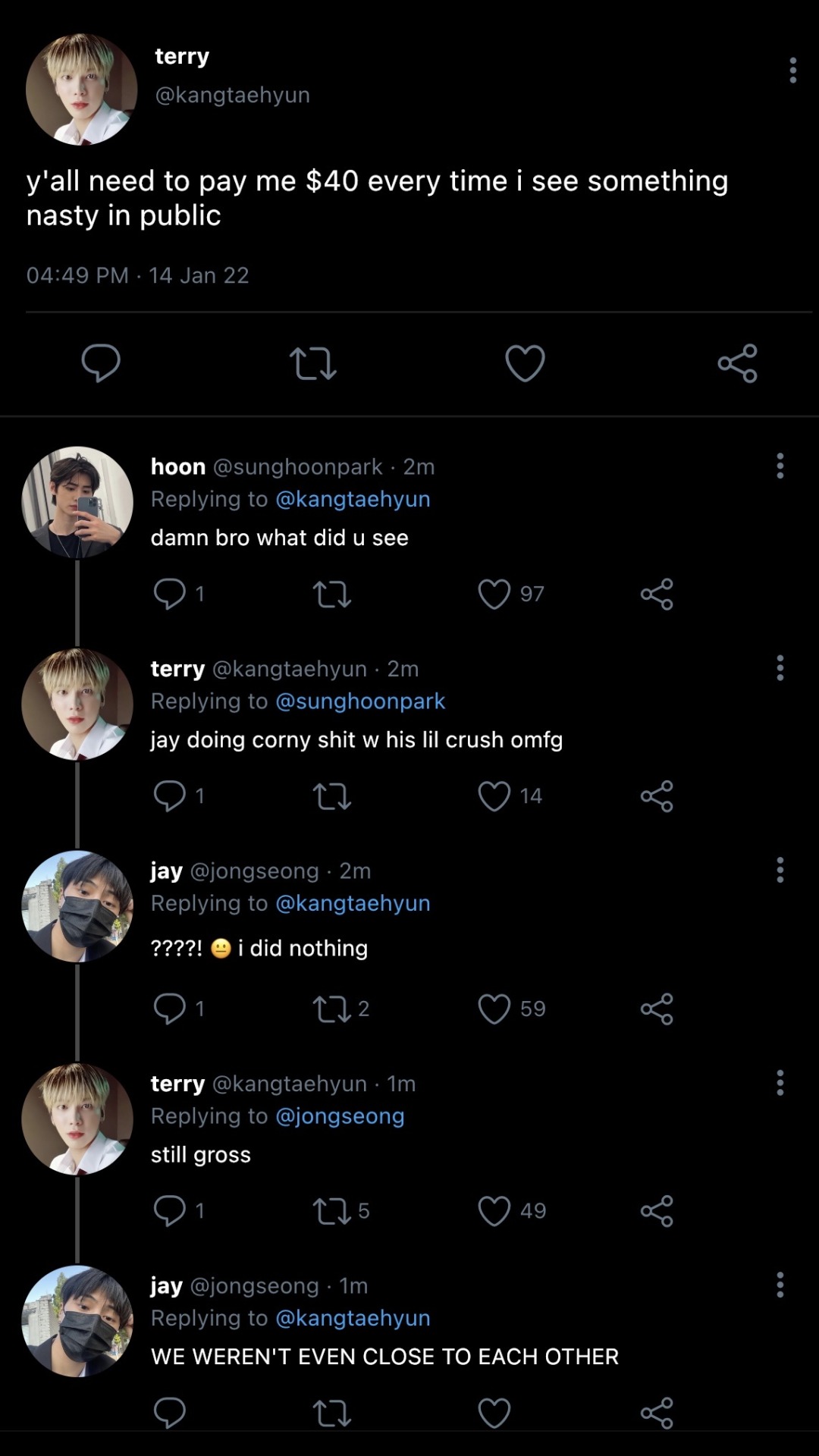The image size is (819, 1456).
Task: Open hoon's profile picture
Action: [77, 502]
